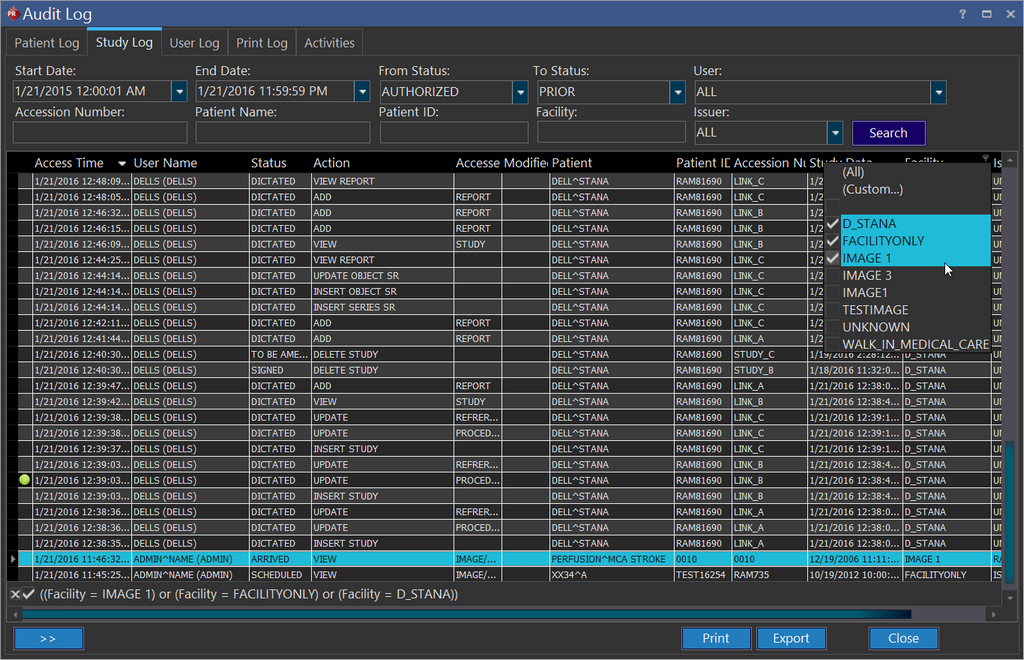Image resolution: width=1024 pixels, height=660 pixels.
Task: Switch to the Patient Log tab
Action: click(47, 43)
